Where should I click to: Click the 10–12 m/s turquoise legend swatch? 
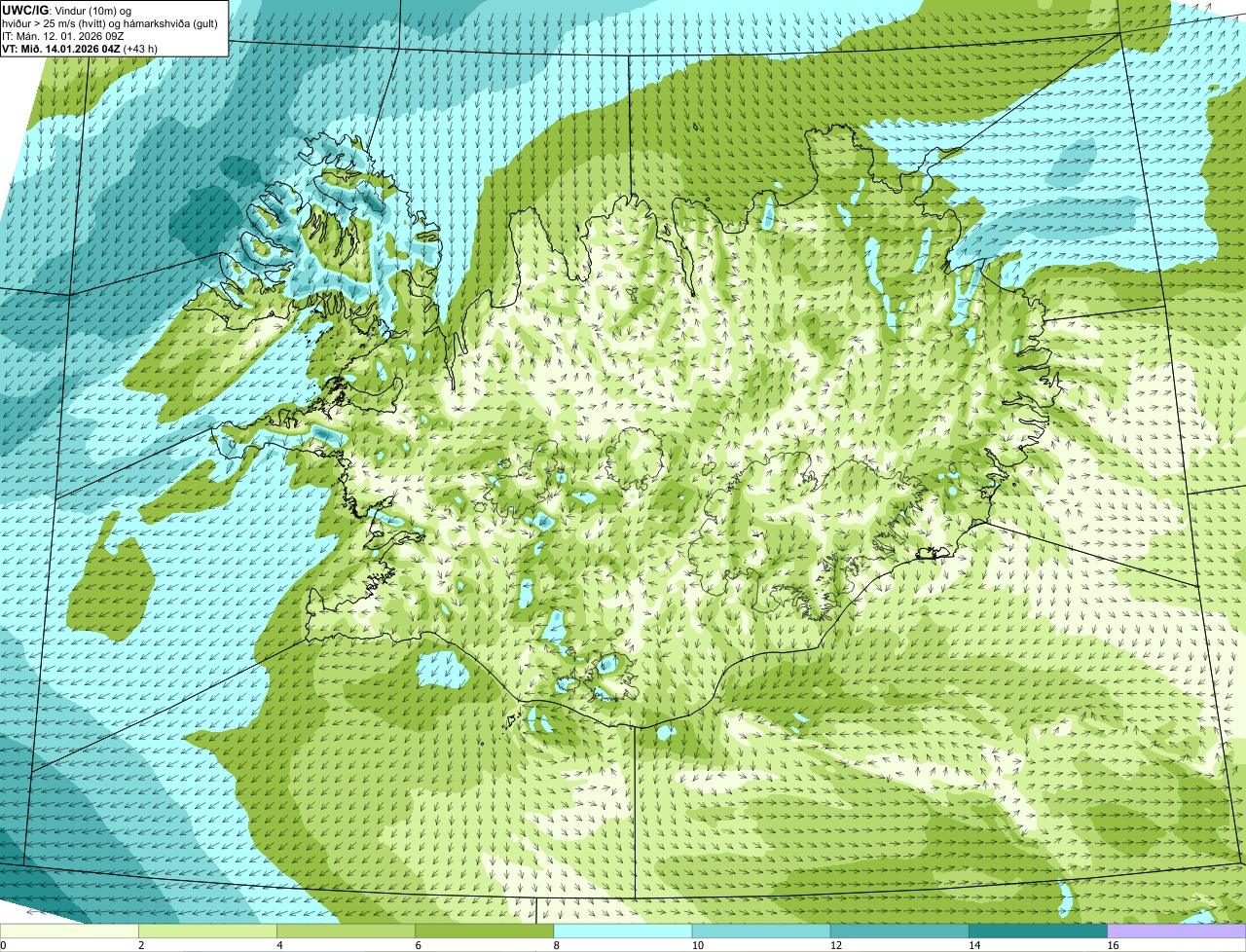click(761, 932)
